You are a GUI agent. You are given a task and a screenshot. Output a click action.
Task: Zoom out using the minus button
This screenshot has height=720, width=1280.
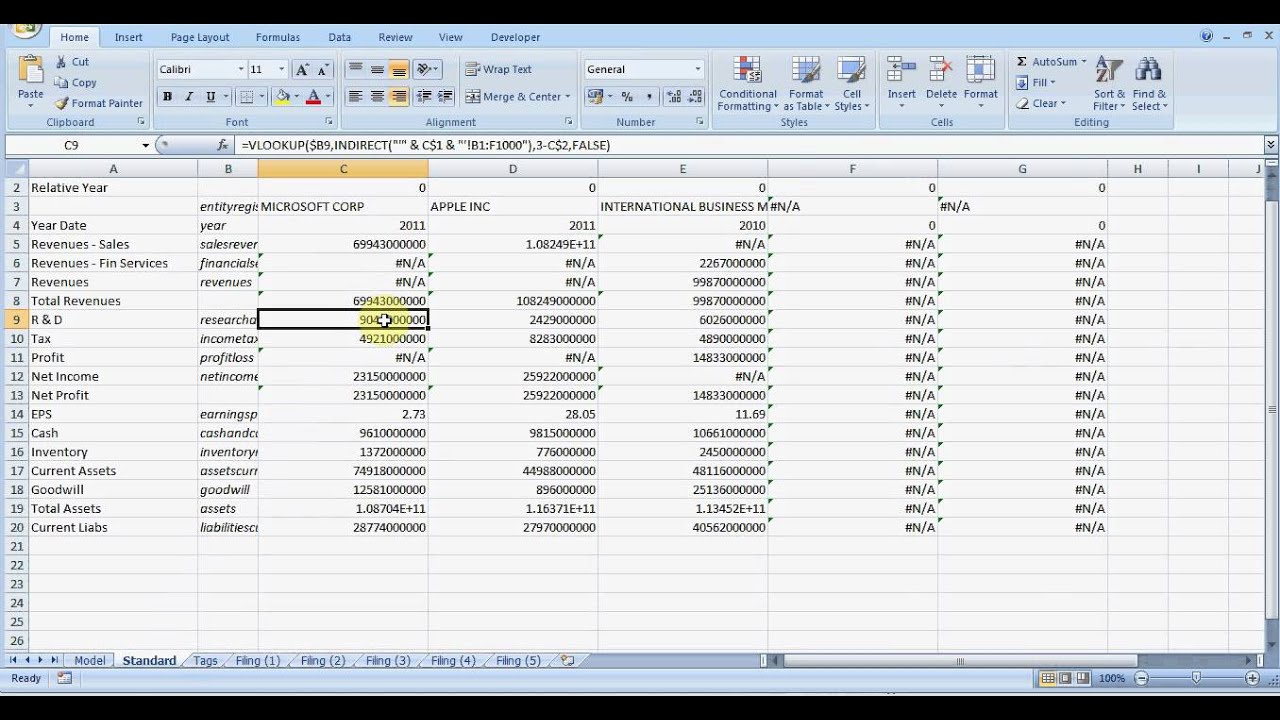pos(1141,678)
